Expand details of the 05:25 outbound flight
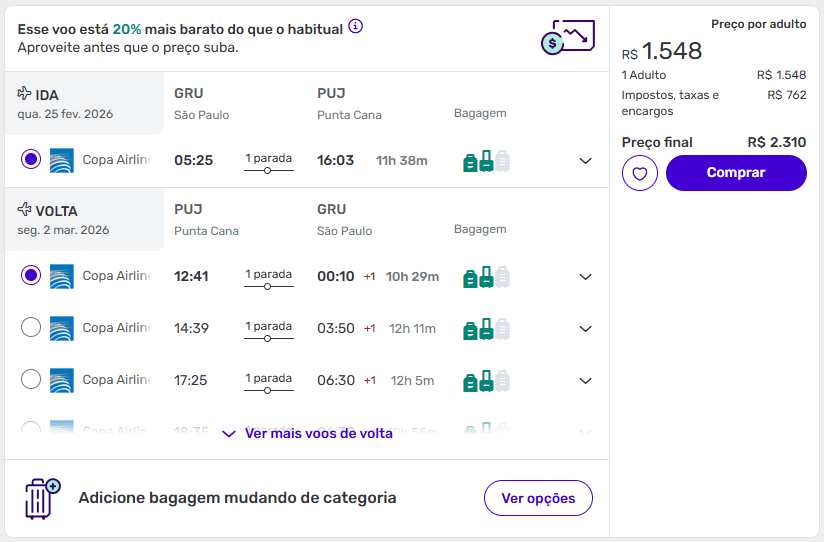 coord(586,161)
